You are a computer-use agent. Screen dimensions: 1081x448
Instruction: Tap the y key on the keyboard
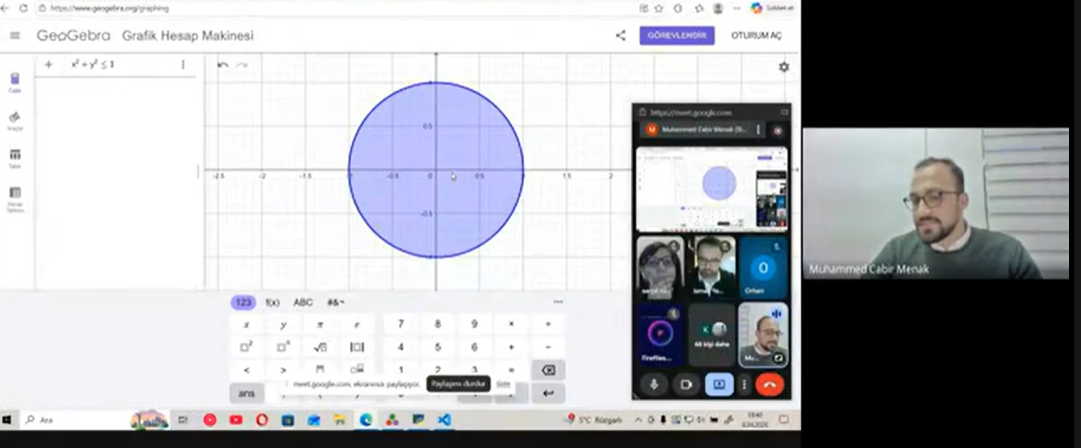(x=283, y=325)
